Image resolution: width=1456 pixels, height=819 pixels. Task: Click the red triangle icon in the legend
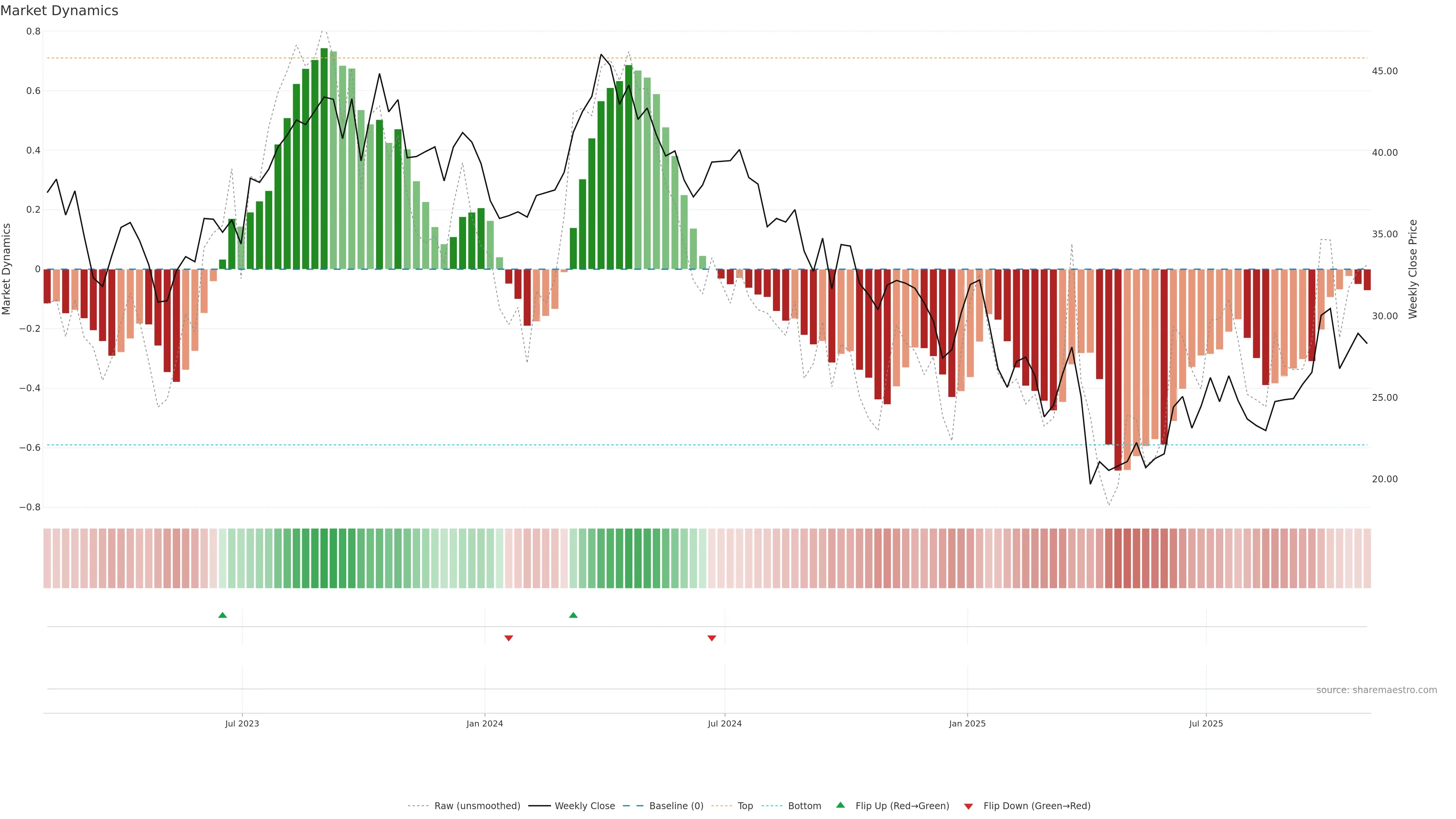click(968, 806)
